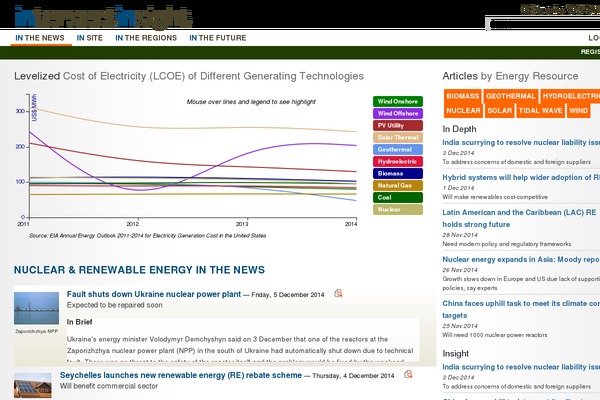Pick the Coal legend entry
This screenshot has width=600, height=400.
(398, 198)
